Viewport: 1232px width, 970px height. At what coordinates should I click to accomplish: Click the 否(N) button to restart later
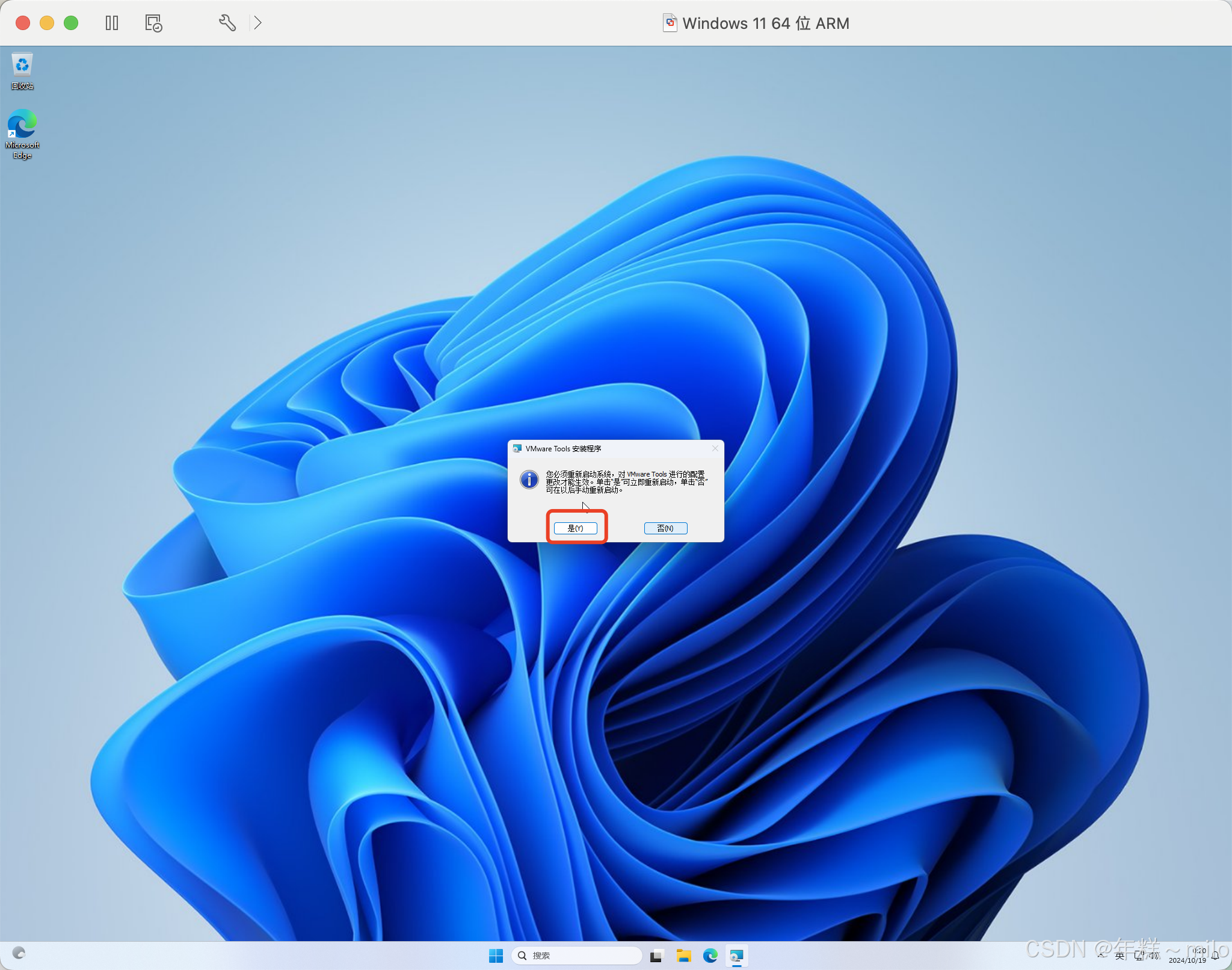tap(665, 528)
